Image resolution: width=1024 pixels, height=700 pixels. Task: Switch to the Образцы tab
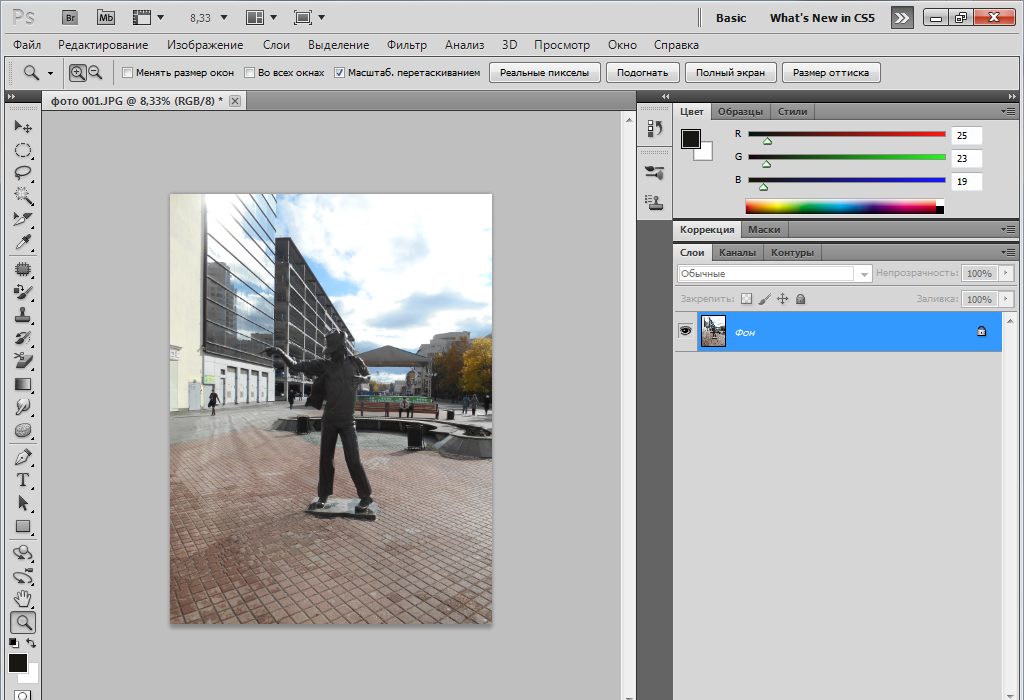point(741,112)
